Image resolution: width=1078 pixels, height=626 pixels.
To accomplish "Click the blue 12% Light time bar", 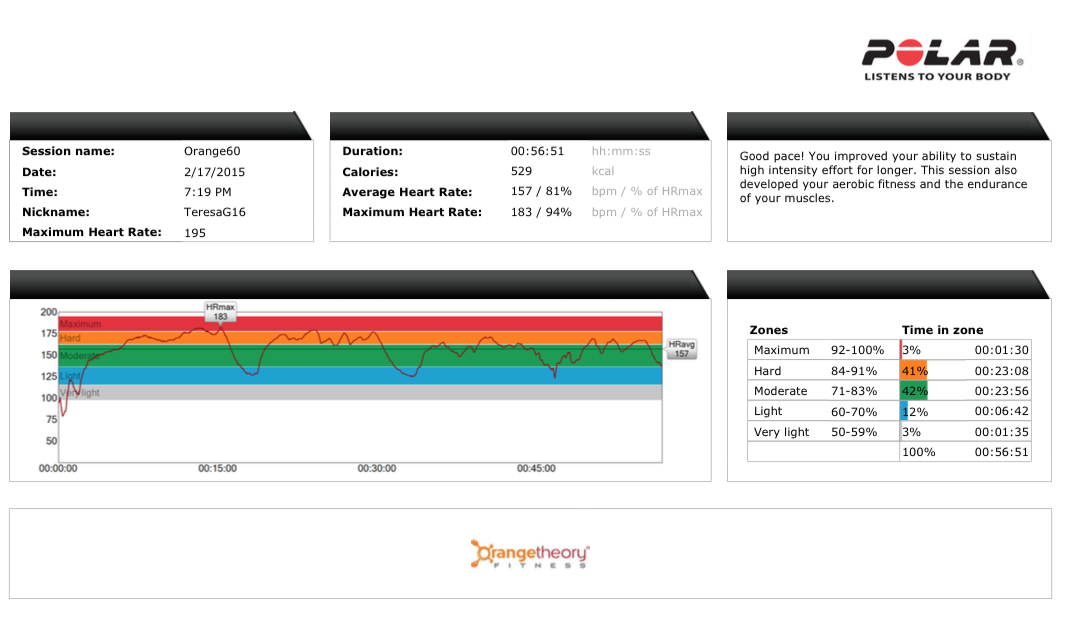I will click(905, 411).
